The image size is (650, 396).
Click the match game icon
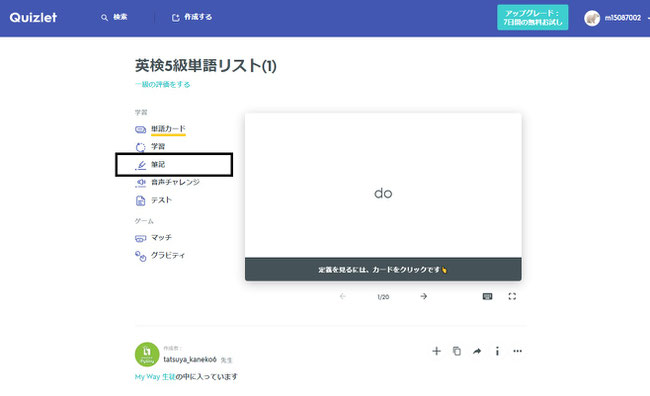[x=141, y=238]
